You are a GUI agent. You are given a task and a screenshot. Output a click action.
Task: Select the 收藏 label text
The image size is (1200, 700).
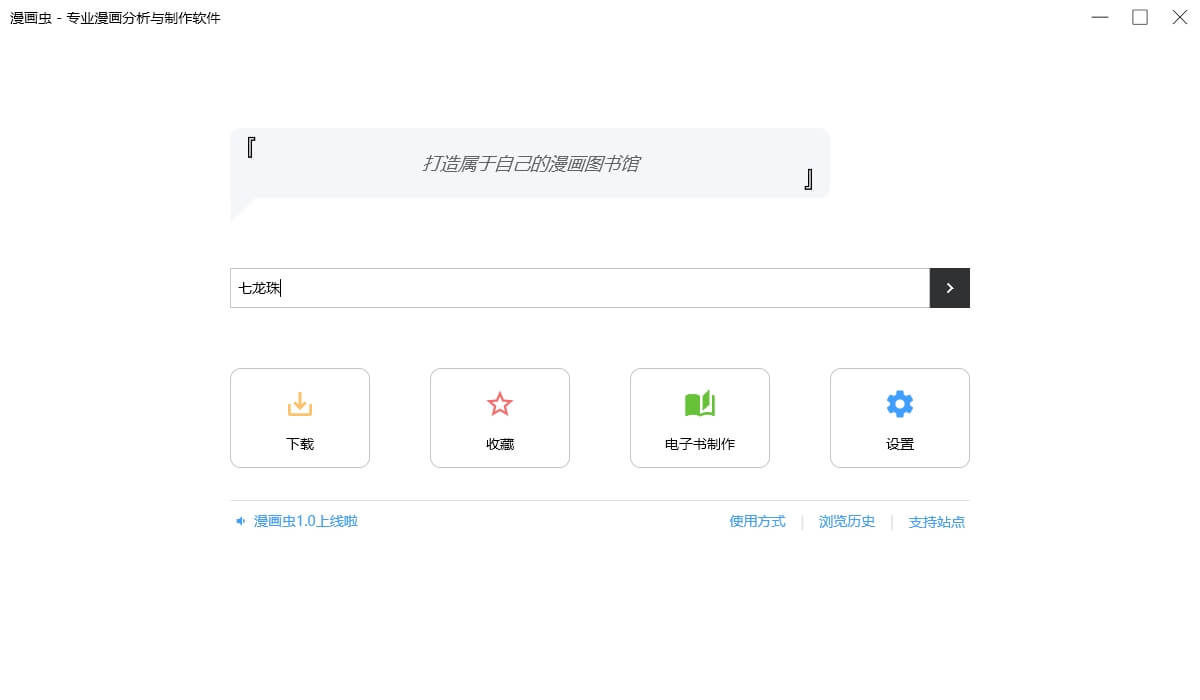coord(500,444)
